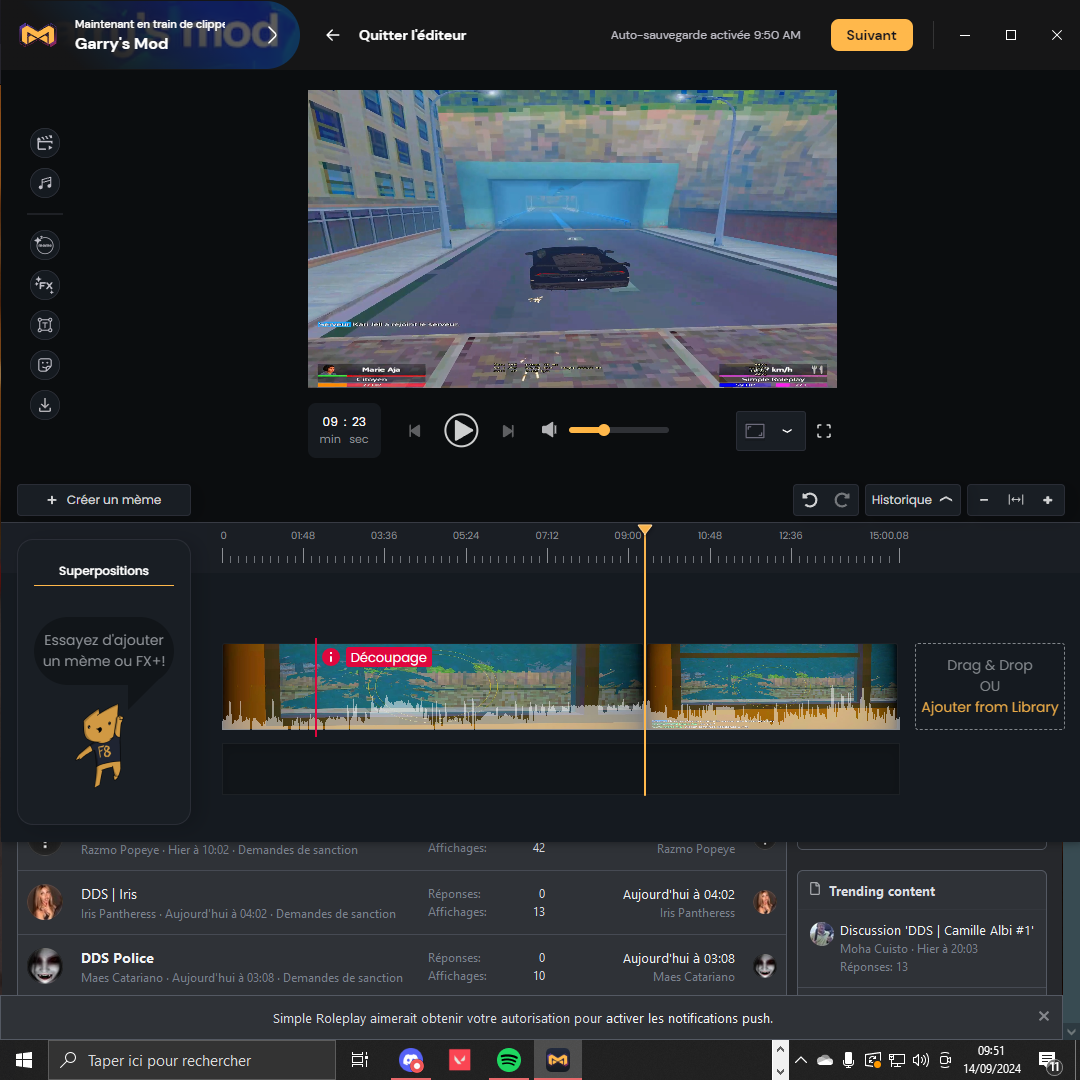Click Iris Pantheress last-poster name on the right
Viewport: 1080px width, 1080px height.
tap(697, 913)
